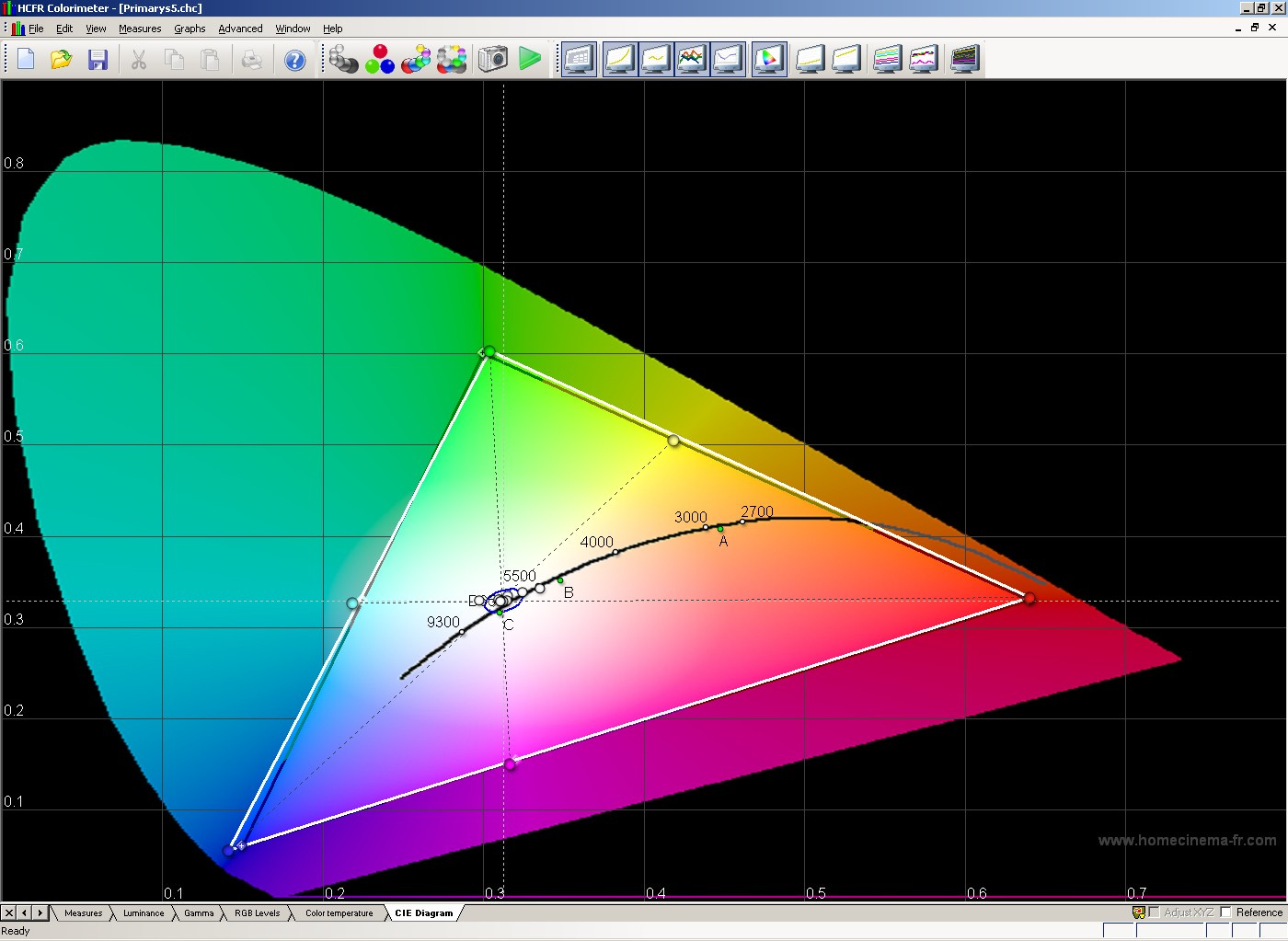The width and height of the screenshot is (1288, 941).
Task: Click the yellow secondary point on the gamut triangle
Action: 673,441
